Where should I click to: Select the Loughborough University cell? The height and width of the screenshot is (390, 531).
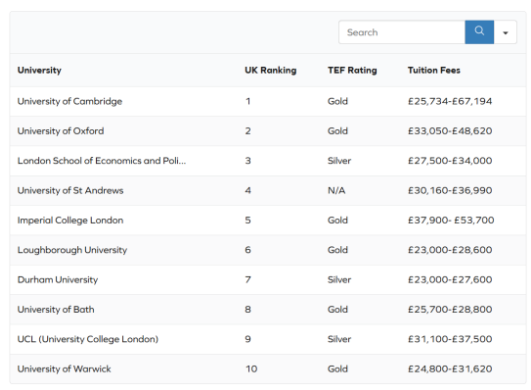(x=72, y=250)
